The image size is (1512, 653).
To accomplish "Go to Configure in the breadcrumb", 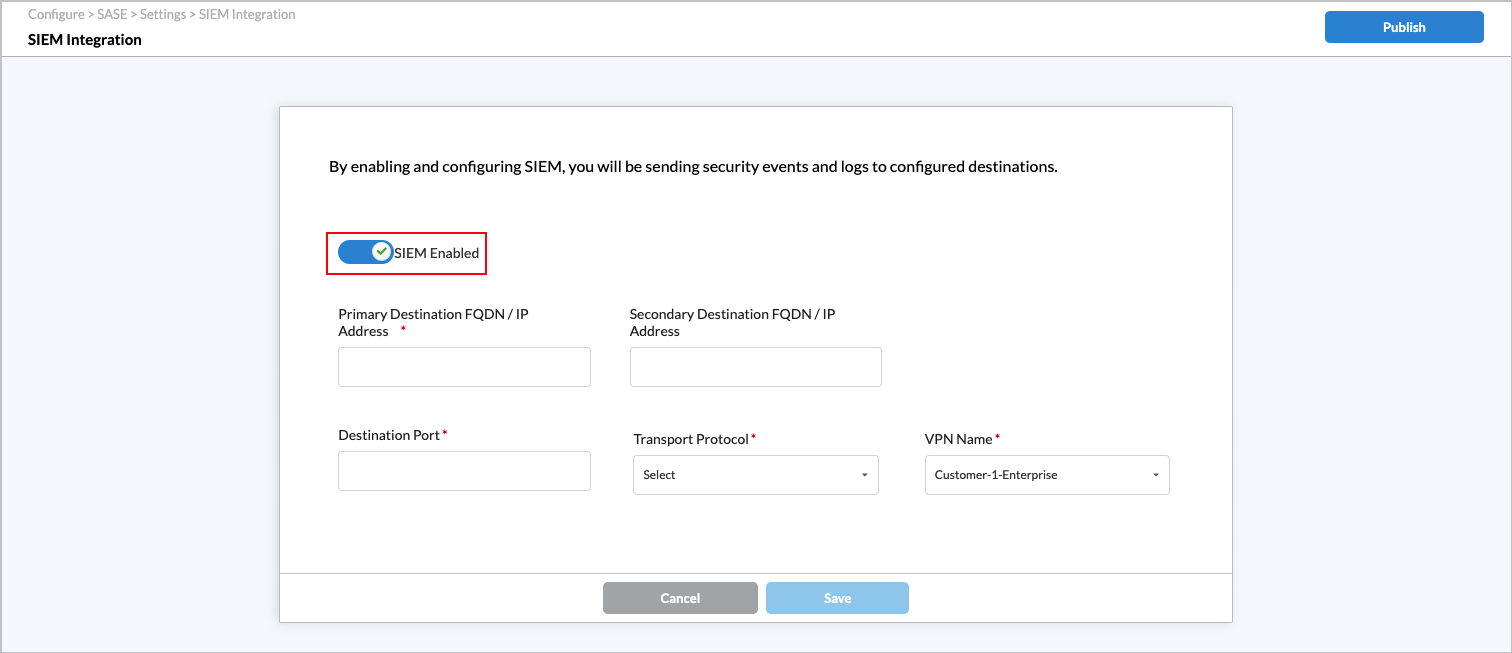I will coord(55,15).
